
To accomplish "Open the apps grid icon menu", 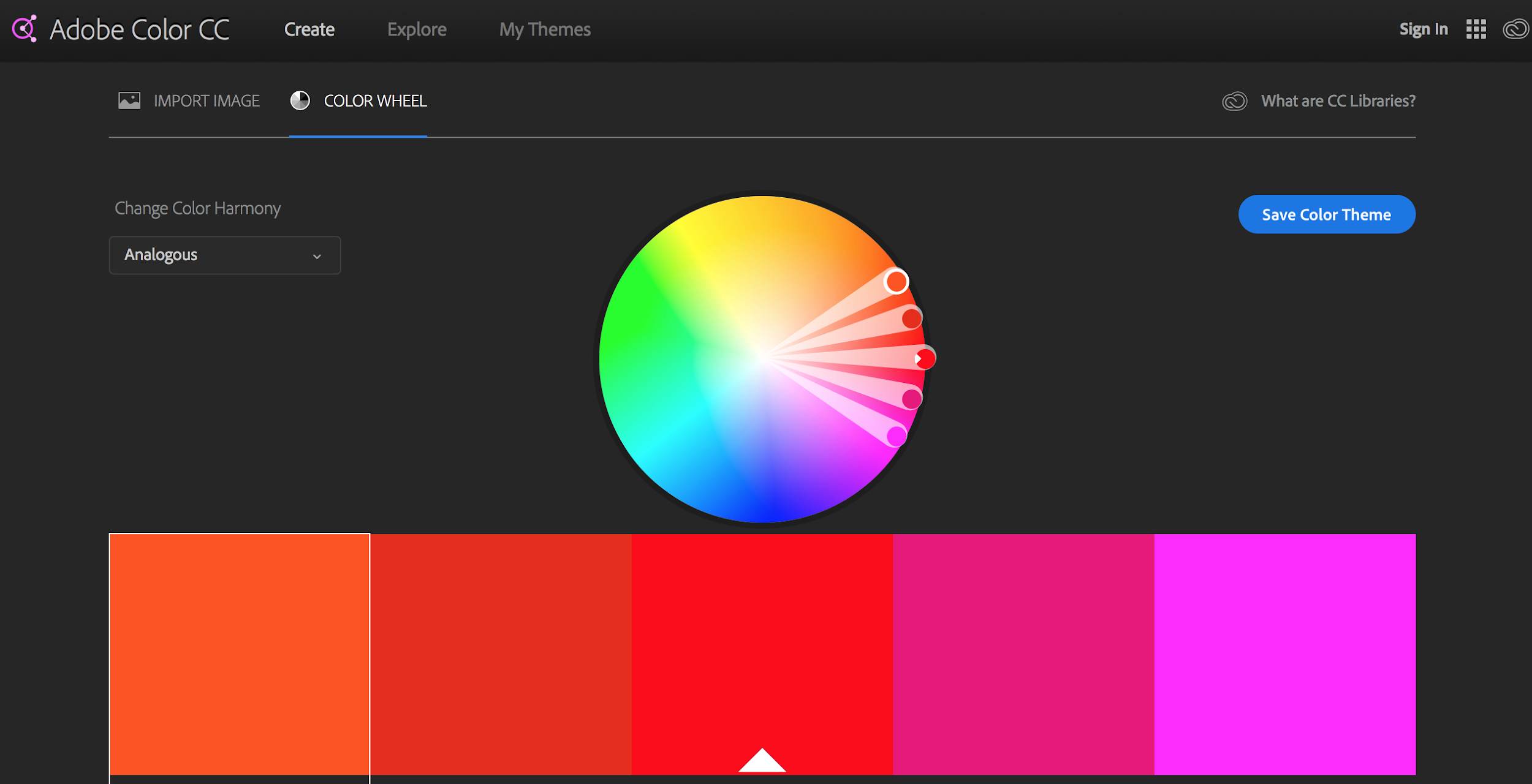I will click(x=1477, y=28).
